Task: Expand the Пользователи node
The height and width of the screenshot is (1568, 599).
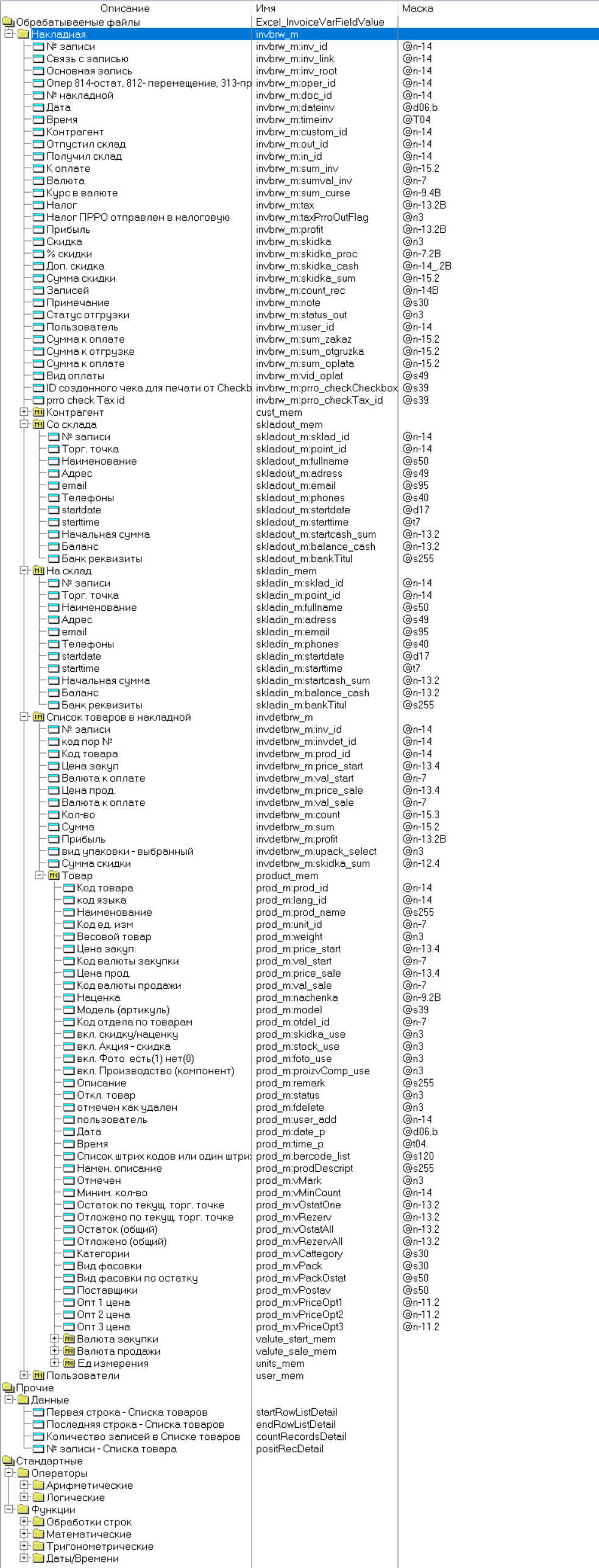Action: (x=24, y=1375)
